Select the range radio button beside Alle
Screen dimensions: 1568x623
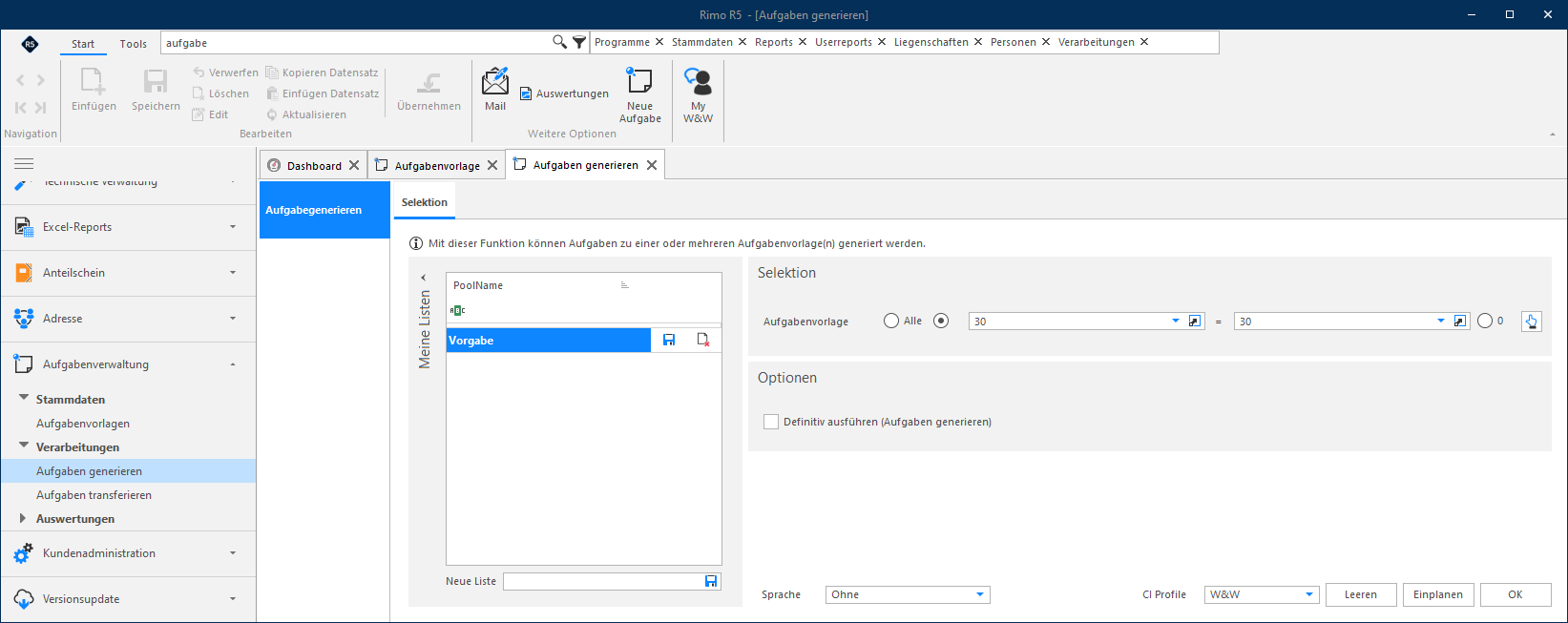tap(941, 321)
